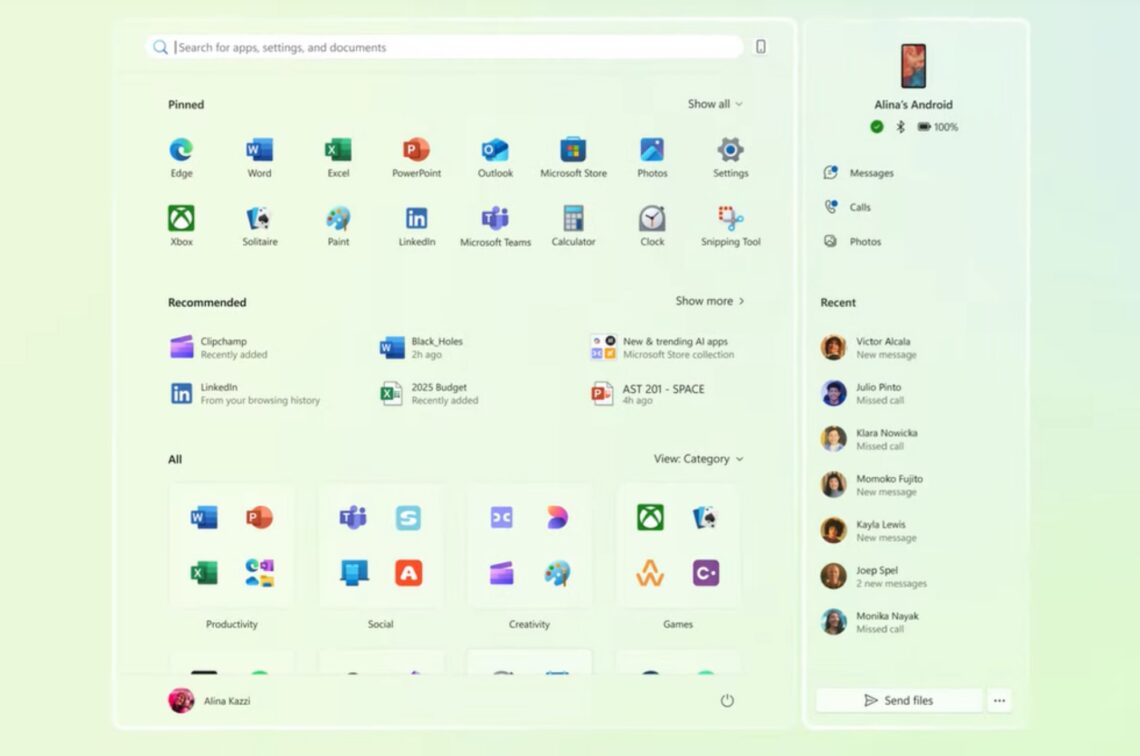Click the power button at bottom right
Image resolution: width=1140 pixels, height=756 pixels.
click(727, 701)
